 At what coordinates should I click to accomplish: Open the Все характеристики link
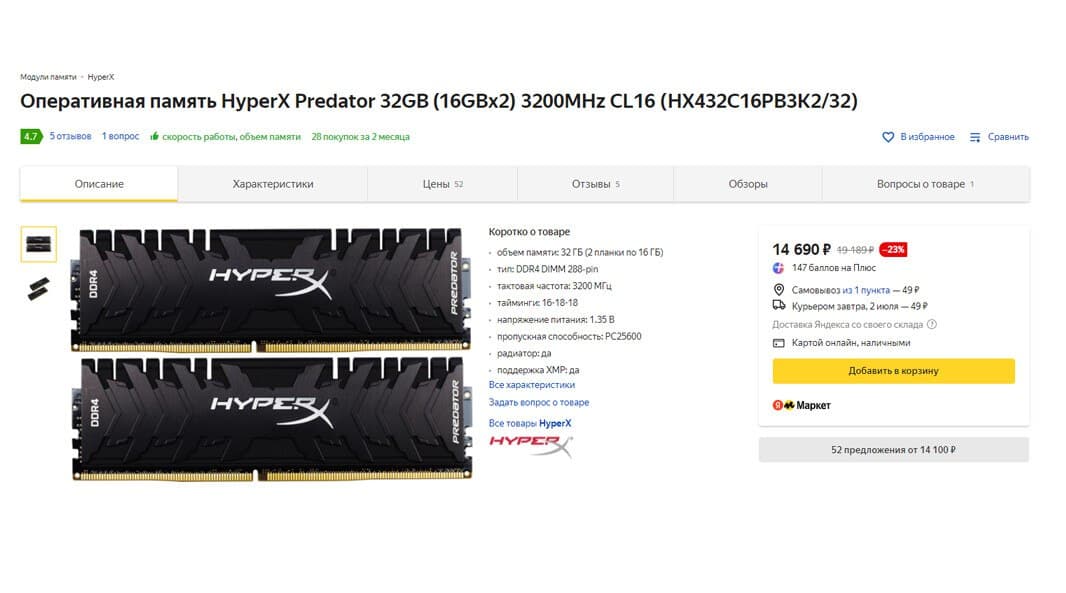tap(532, 385)
